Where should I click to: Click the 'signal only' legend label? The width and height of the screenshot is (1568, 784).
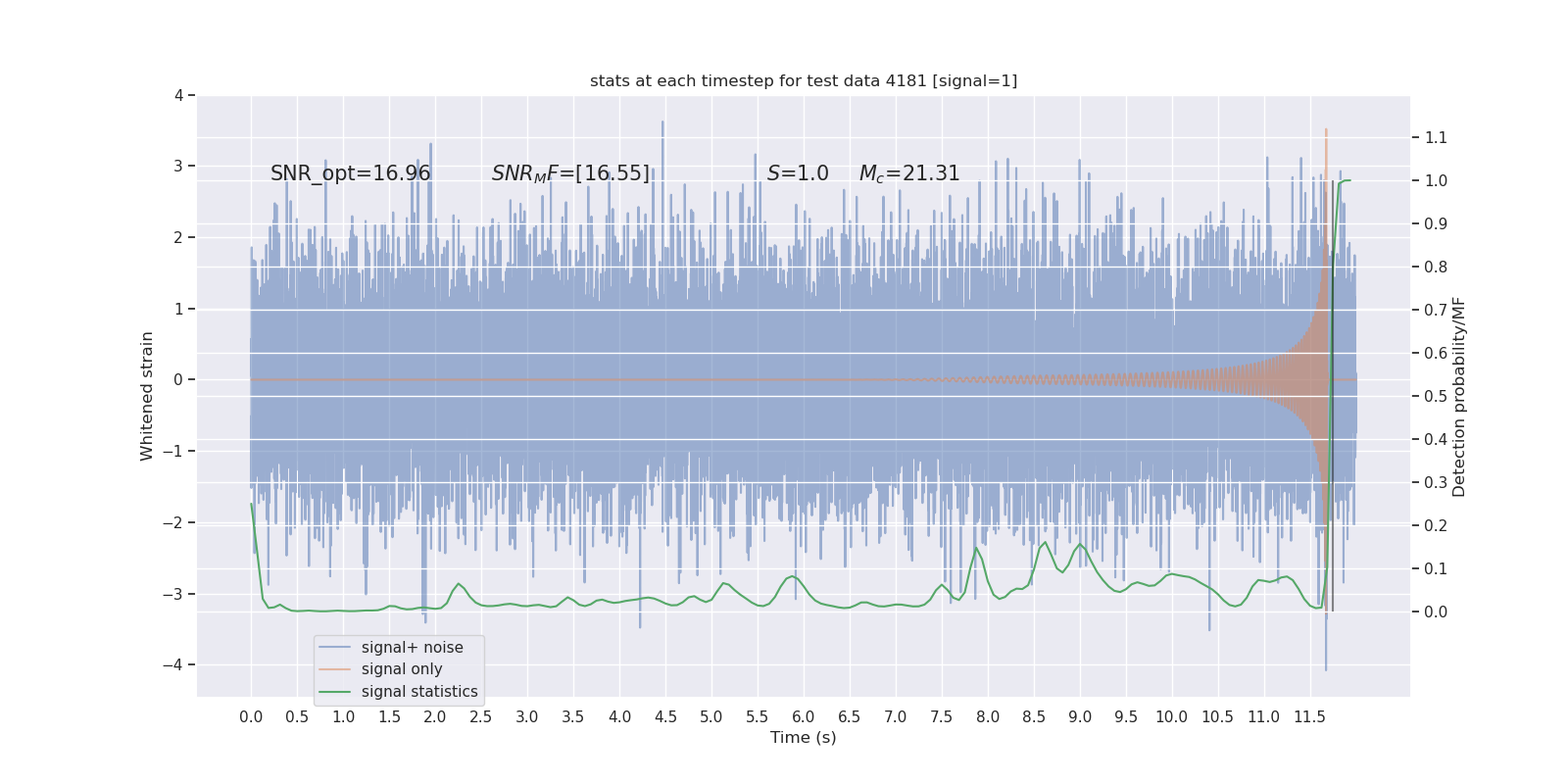(x=402, y=669)
